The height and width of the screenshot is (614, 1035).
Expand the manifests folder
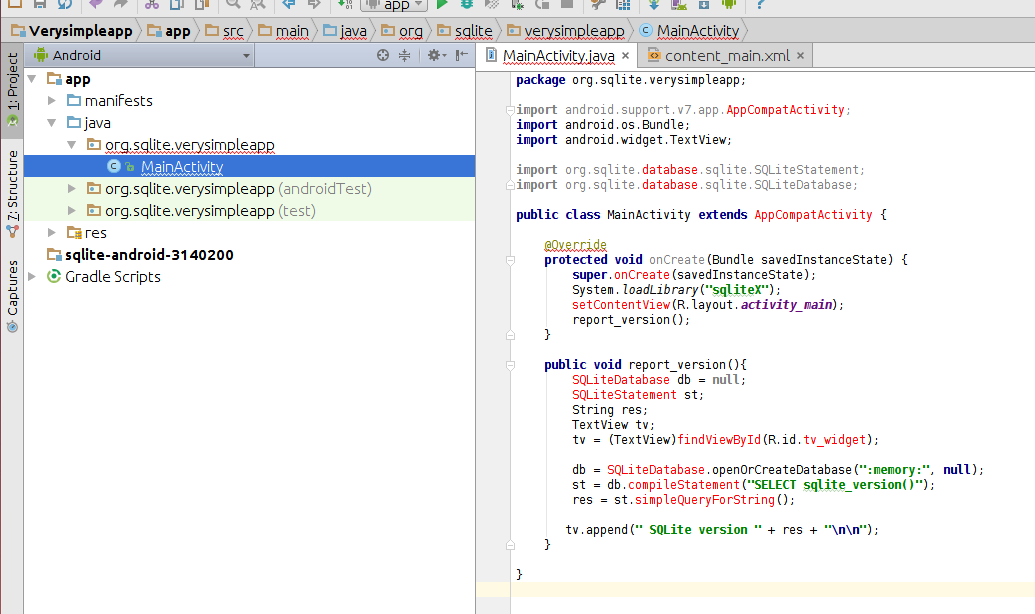pyautogui.click(x=53, y=101)
